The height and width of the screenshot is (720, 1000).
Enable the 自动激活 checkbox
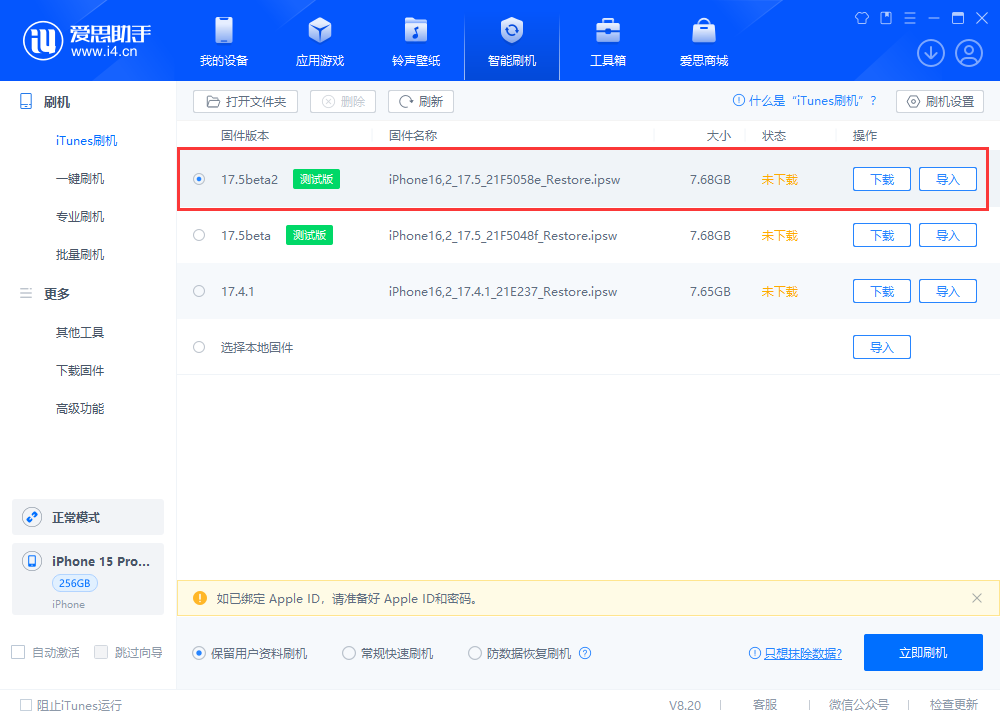tap(16, 652)
